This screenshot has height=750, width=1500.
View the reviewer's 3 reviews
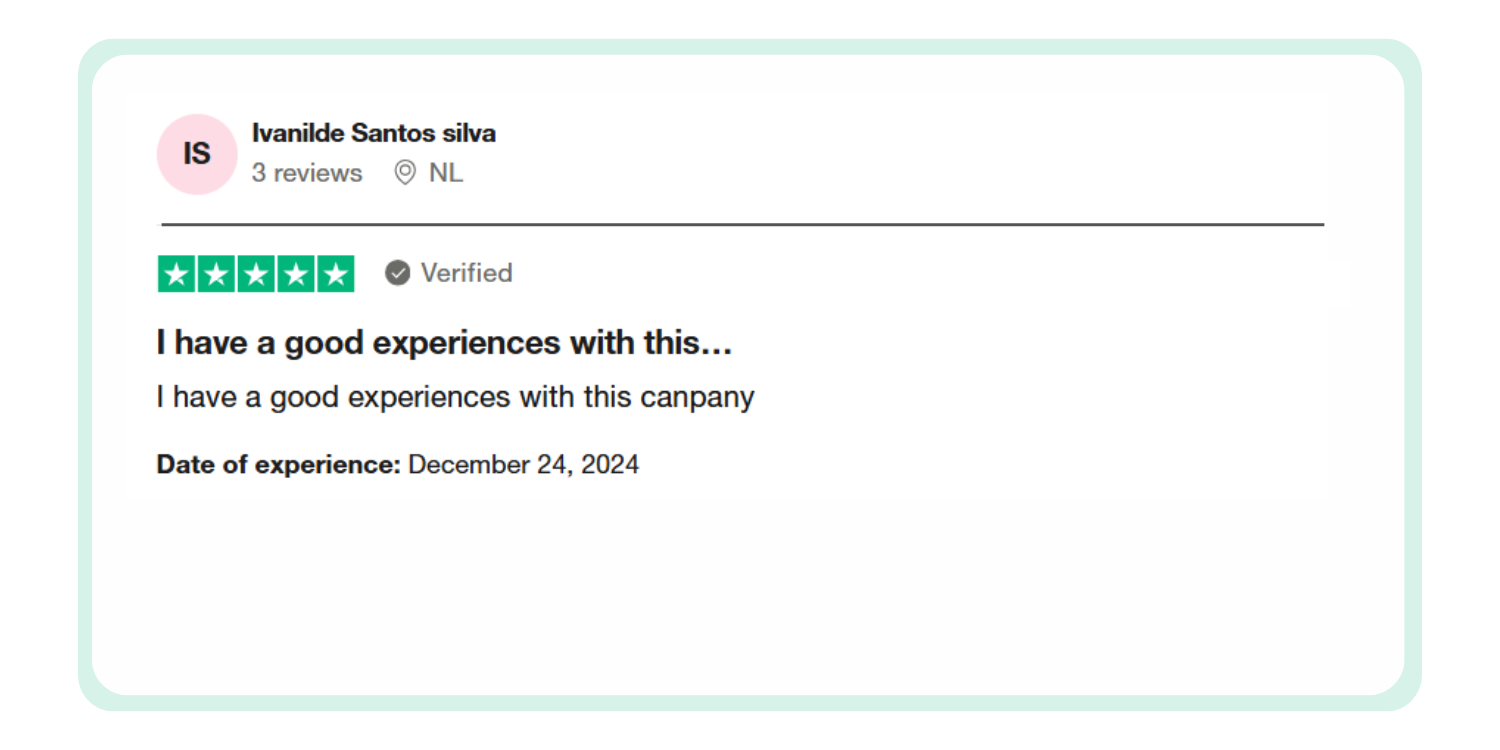(307, 173)
